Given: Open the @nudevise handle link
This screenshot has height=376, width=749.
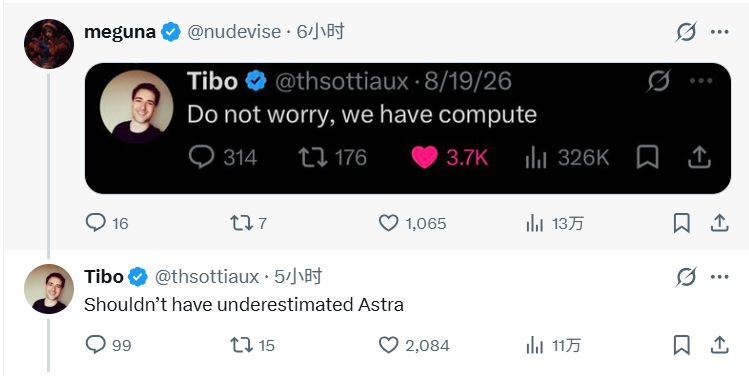Looking at the screenshot, I should pos(234,32).
